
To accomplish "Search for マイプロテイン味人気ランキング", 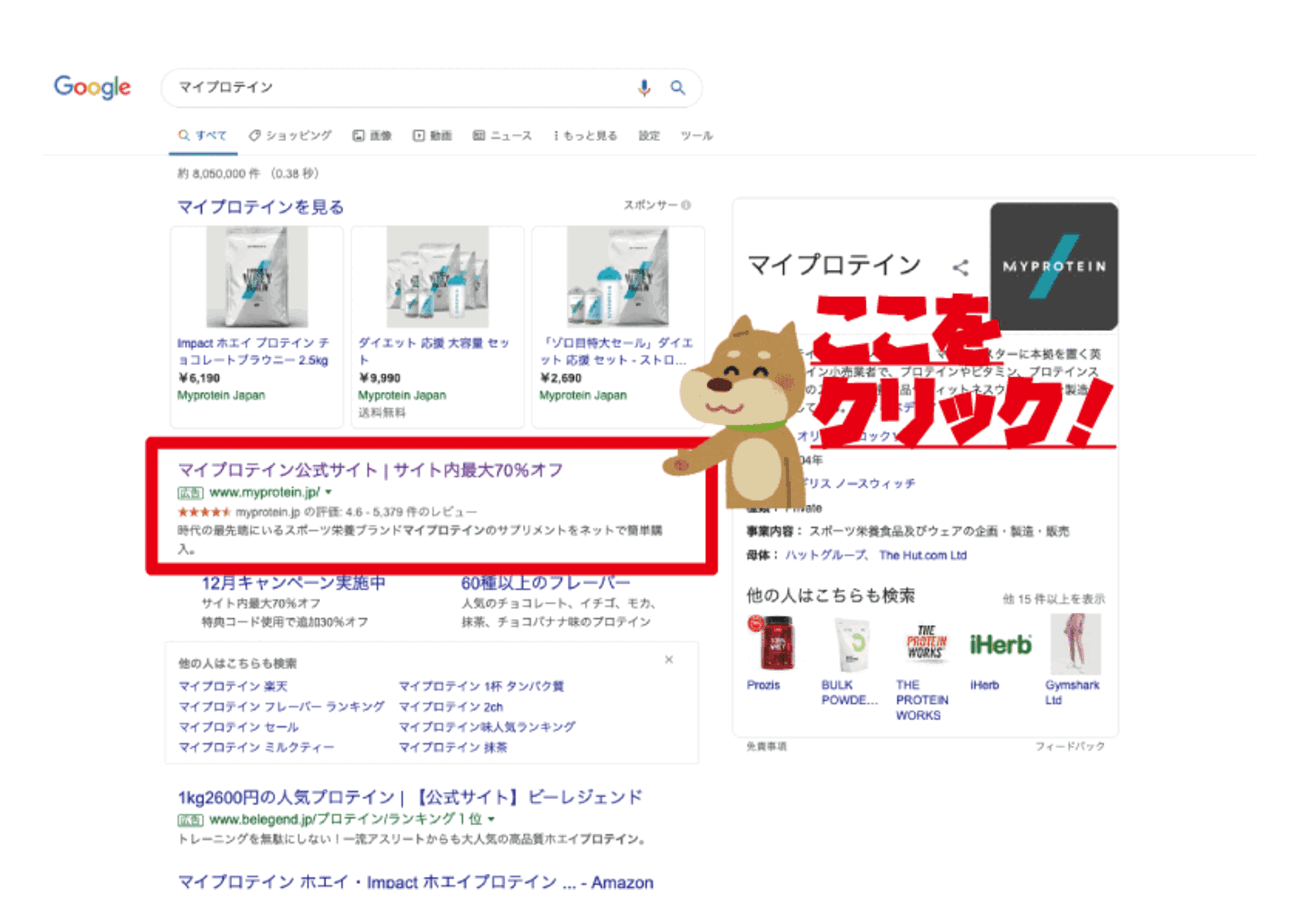I will [487, 727].
